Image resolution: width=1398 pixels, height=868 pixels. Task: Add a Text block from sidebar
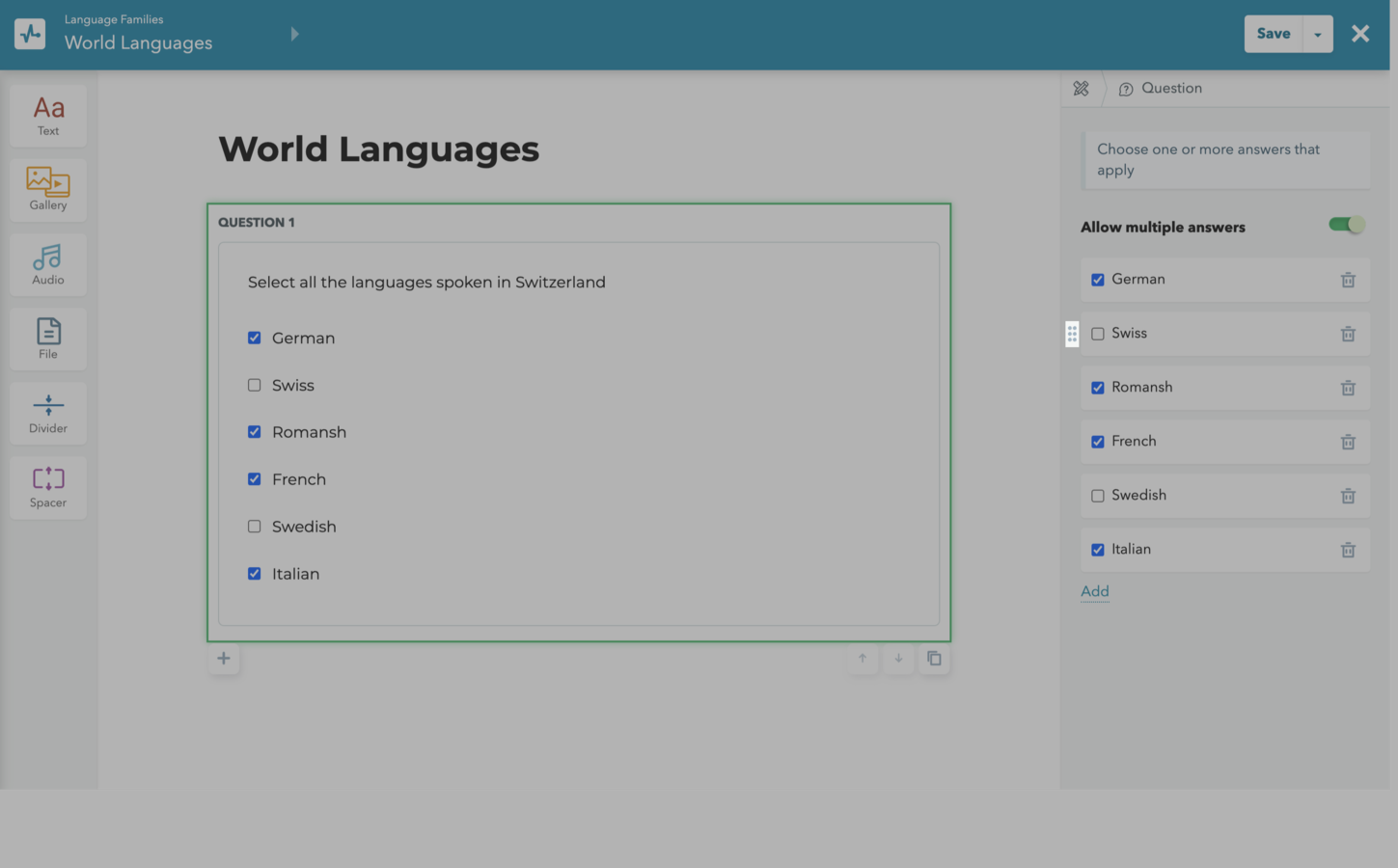tap(48, 116)
